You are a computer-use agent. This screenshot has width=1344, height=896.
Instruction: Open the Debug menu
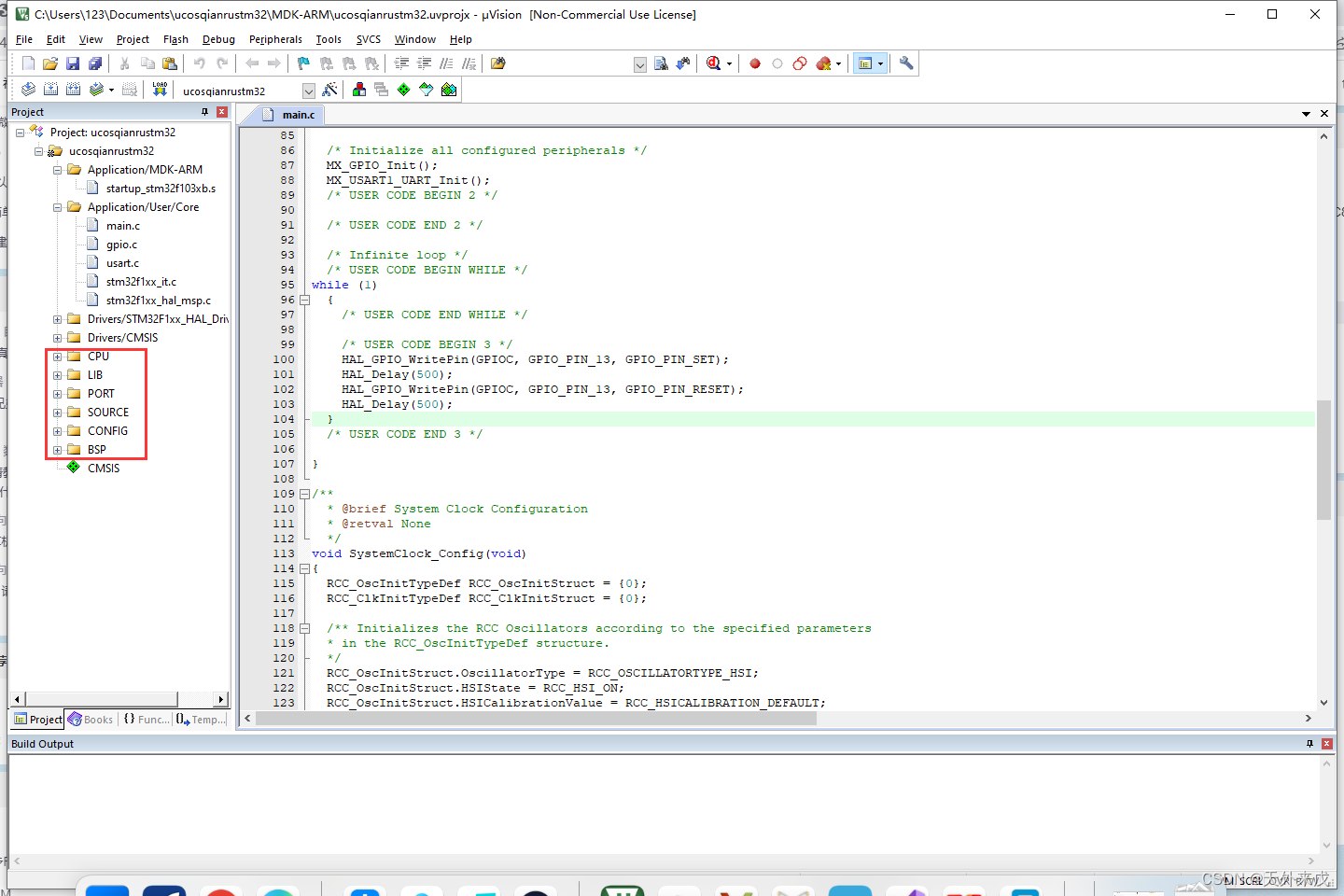coord(218,39)
